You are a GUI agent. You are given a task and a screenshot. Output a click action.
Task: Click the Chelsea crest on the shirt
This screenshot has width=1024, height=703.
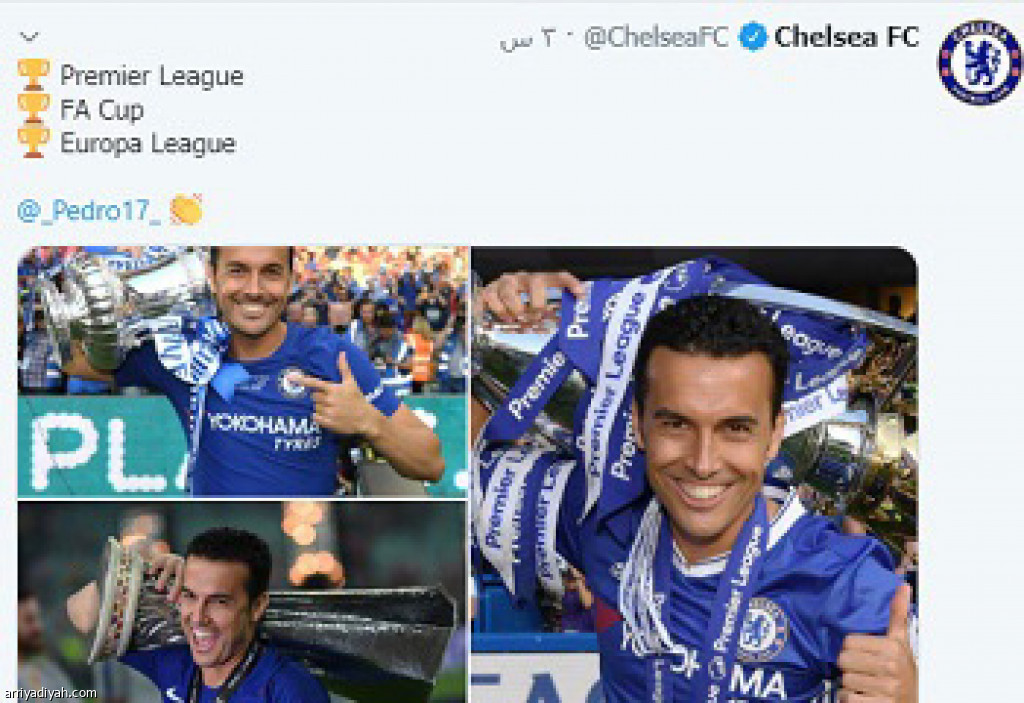tap(761, 629)
